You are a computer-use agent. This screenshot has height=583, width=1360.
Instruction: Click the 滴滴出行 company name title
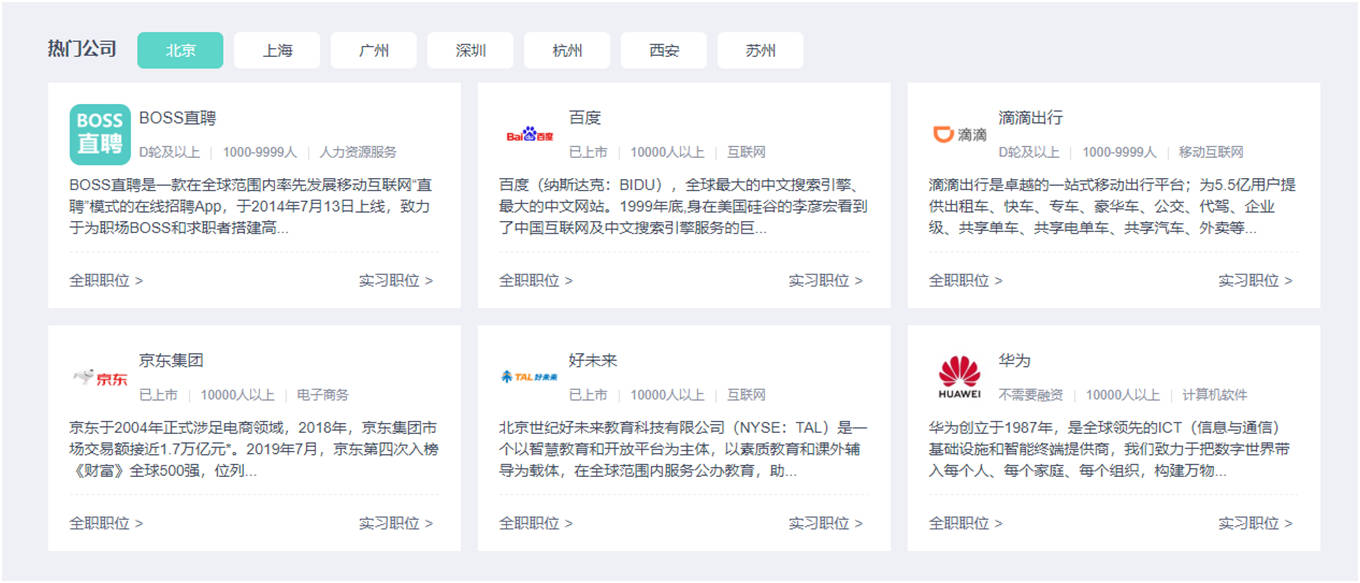point(1031,117)
